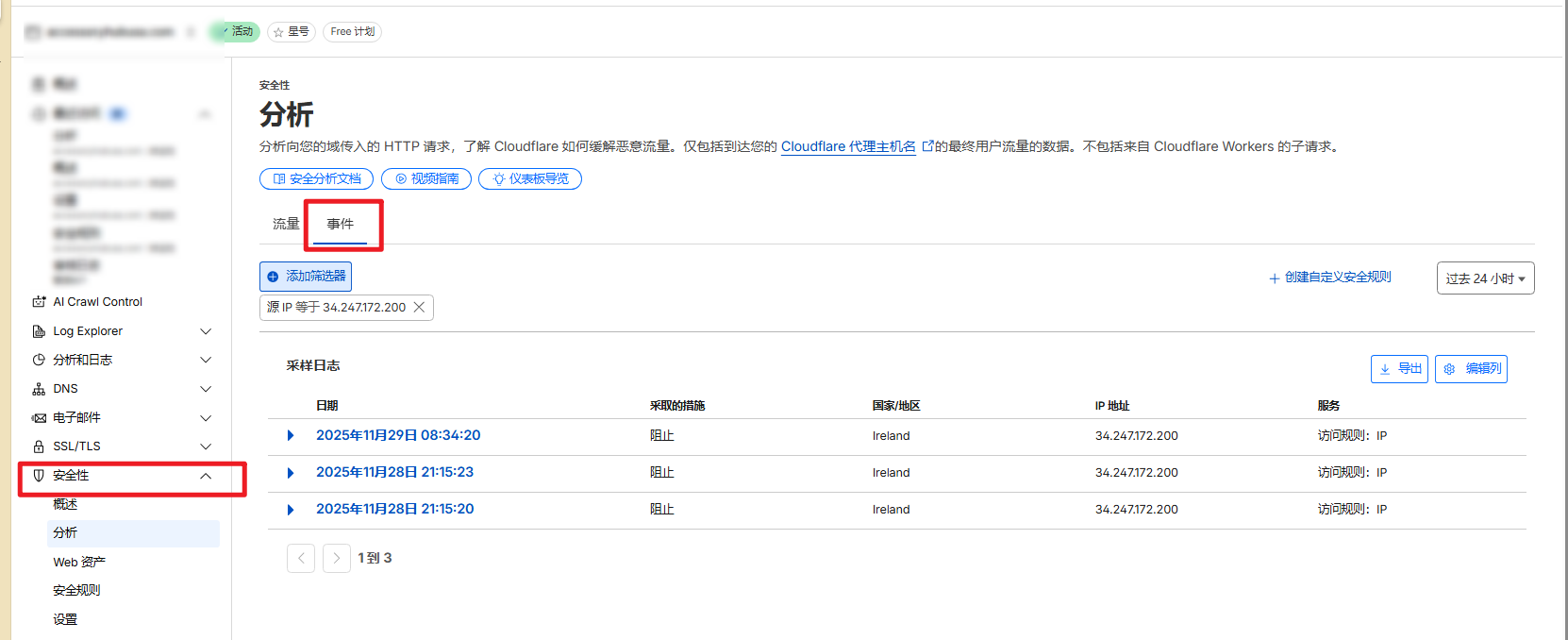Click the AI Crawl Control sidebar icon
Screen dimensions: 1568x640
click(x=39, y=302)
